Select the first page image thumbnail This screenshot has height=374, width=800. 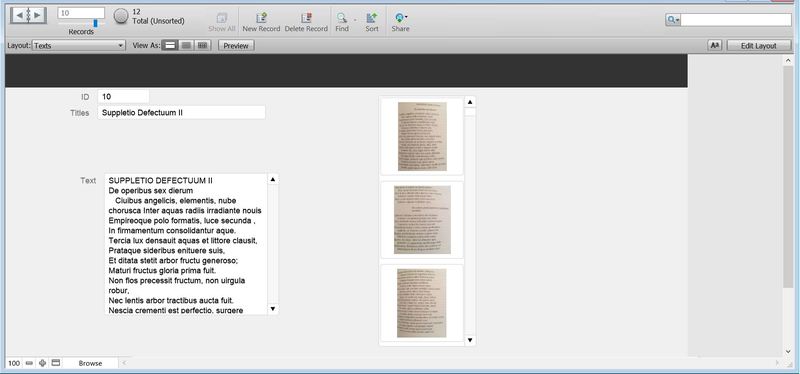(422, 136)
